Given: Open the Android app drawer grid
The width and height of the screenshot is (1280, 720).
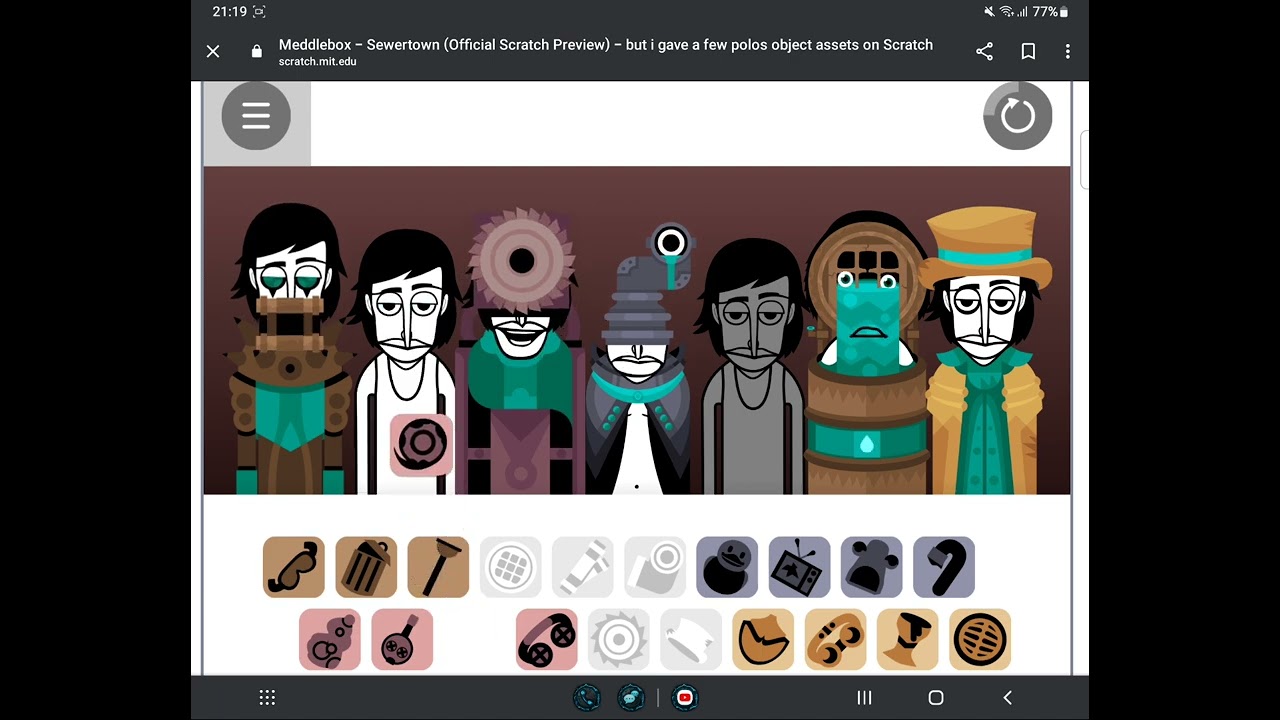Looking at the screenshot, I should point(267,698).
